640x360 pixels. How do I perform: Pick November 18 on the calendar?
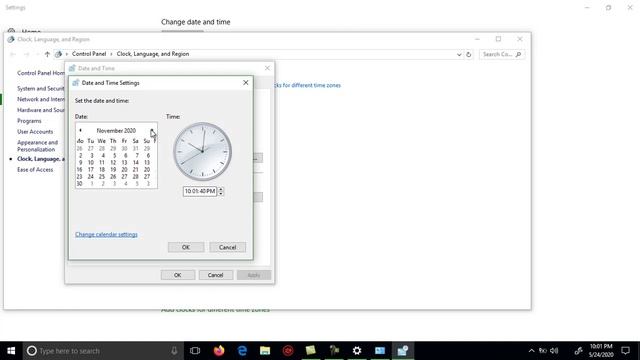coord(102,169)
